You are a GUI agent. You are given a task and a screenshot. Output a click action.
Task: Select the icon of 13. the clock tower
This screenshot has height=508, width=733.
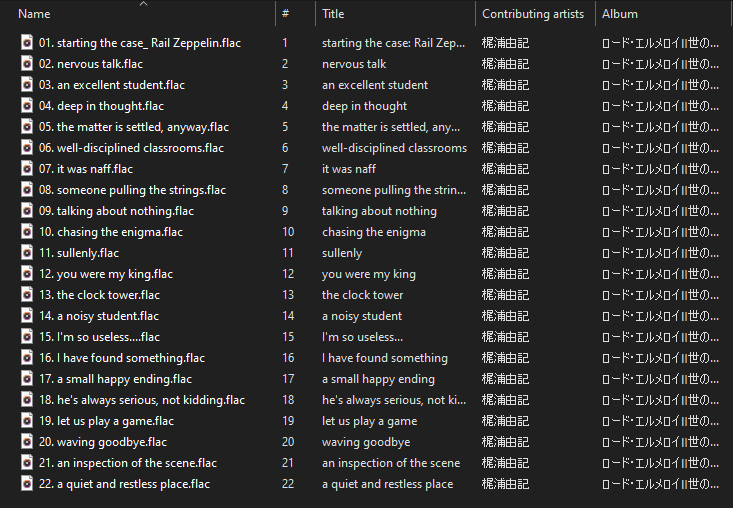(x=27, y=295)
